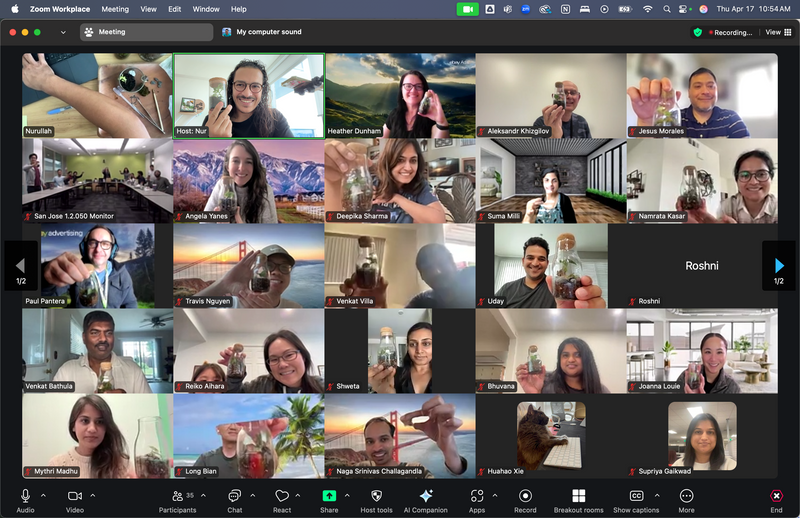Open the Chat panel icon
The image size is (800, 518).
234,496
